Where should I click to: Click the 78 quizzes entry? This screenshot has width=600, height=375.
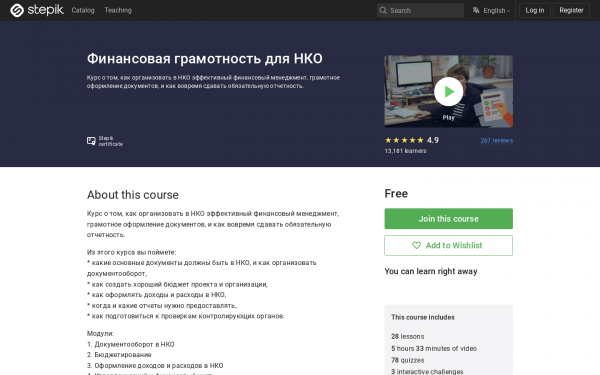408,360
